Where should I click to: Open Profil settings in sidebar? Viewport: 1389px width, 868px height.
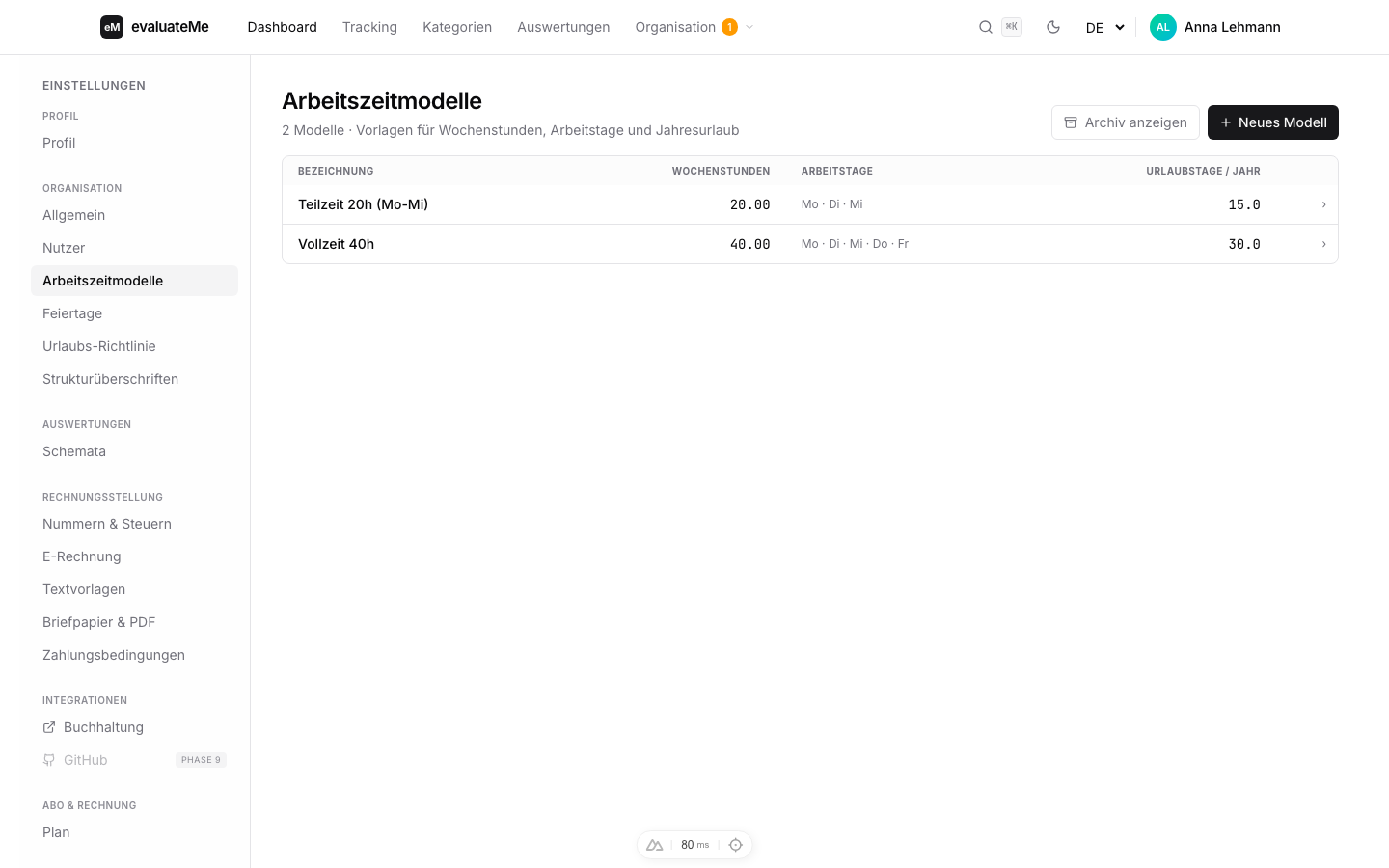(134, 143)
